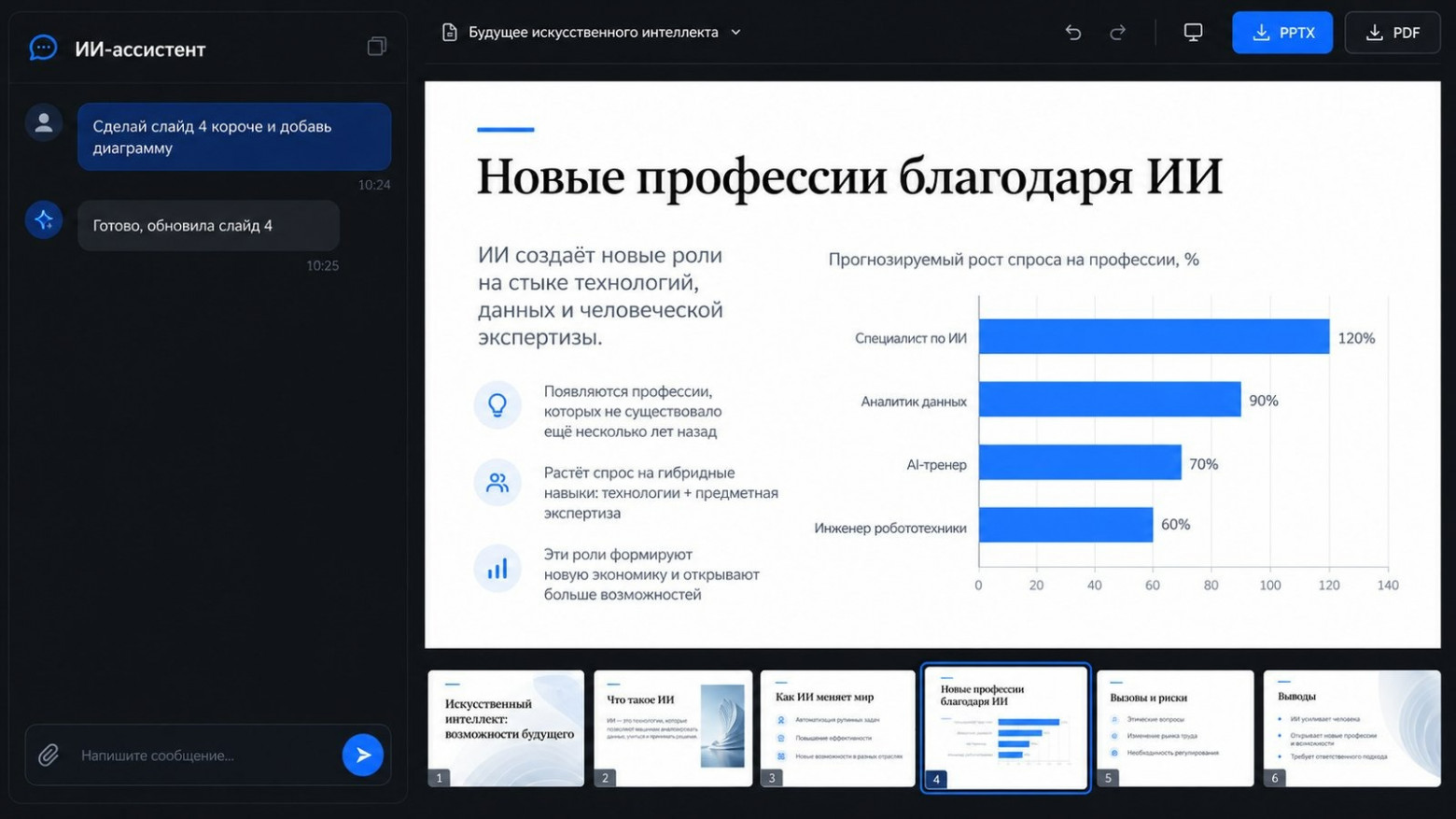This screenshot has width=1456, height=819.
Task: Click the user message 'Сделай слайд 4 короче'
Action: [234, 136]
